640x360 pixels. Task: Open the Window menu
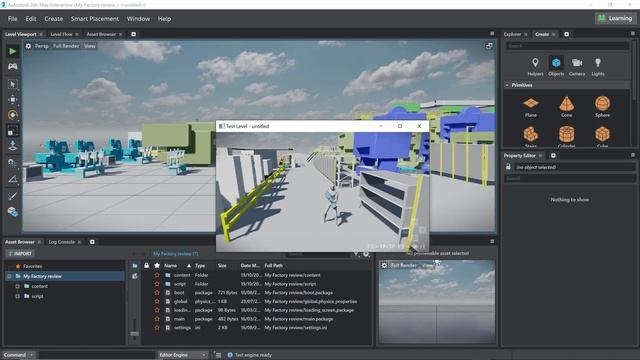point(138,19)
